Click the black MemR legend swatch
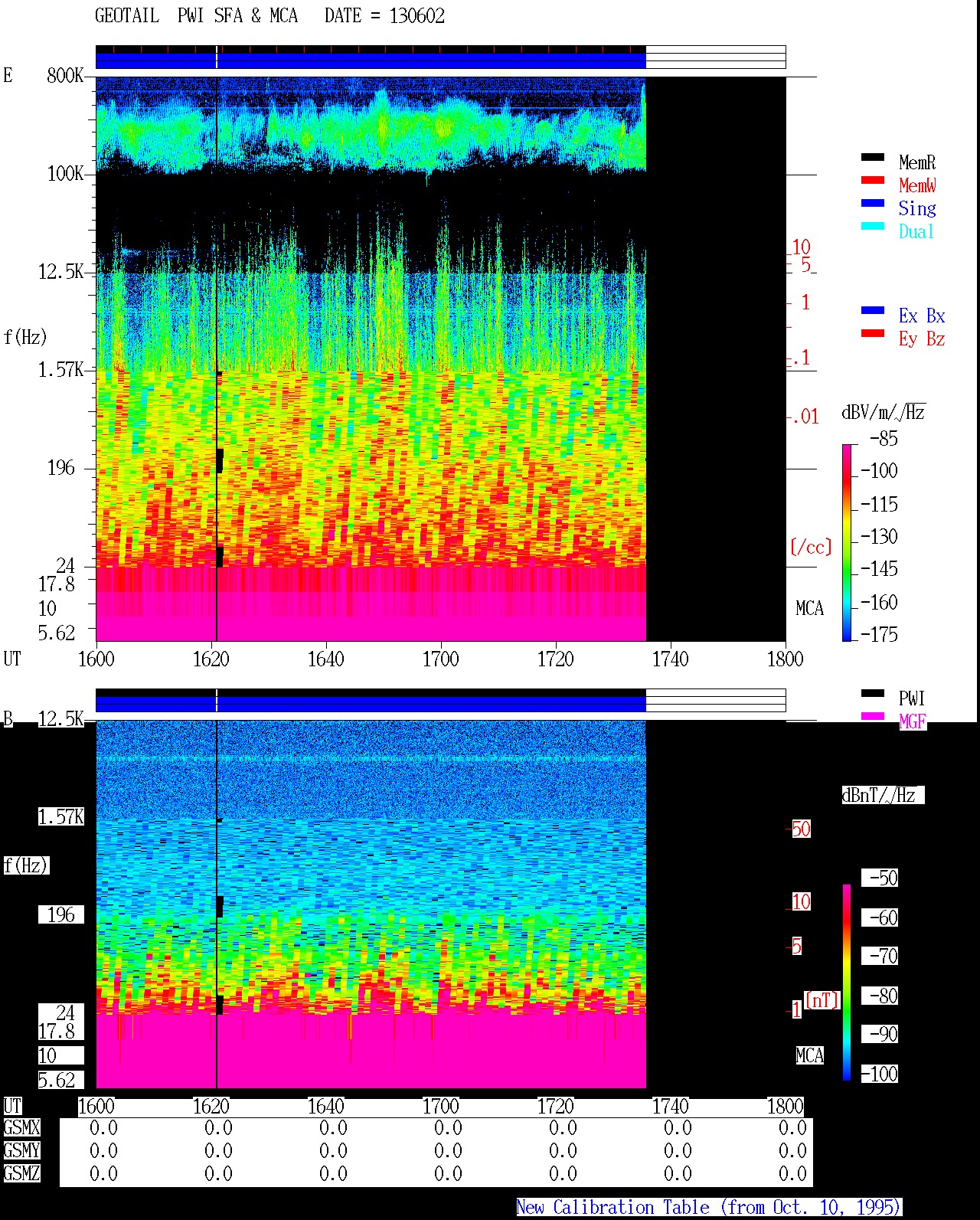 click(873, 157)
